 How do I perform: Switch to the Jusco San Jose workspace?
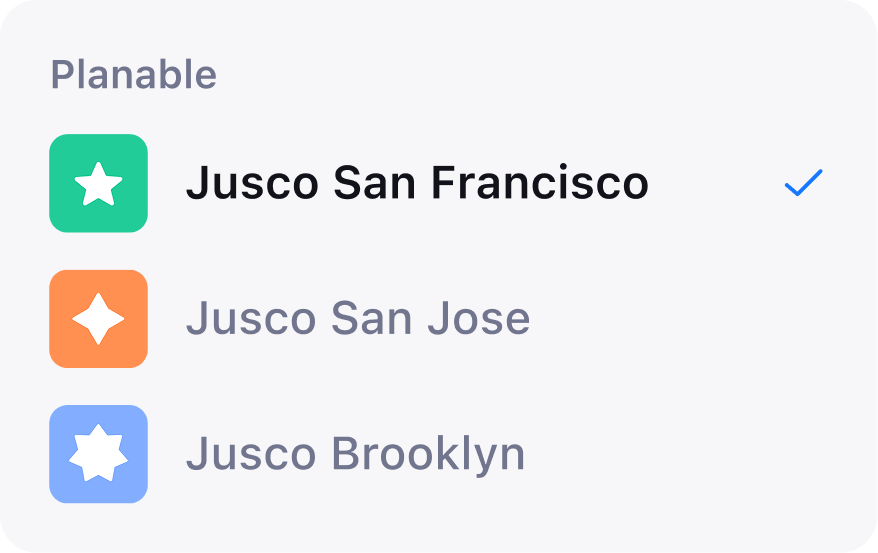coord(439,318)
